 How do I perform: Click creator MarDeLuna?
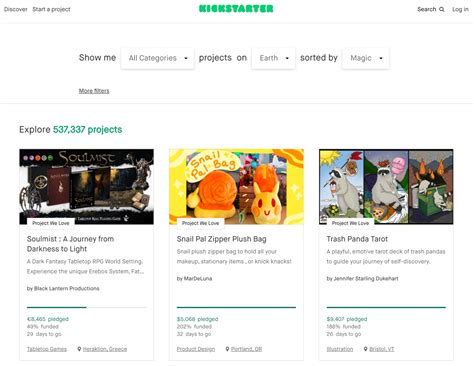[x=198, y=278]
